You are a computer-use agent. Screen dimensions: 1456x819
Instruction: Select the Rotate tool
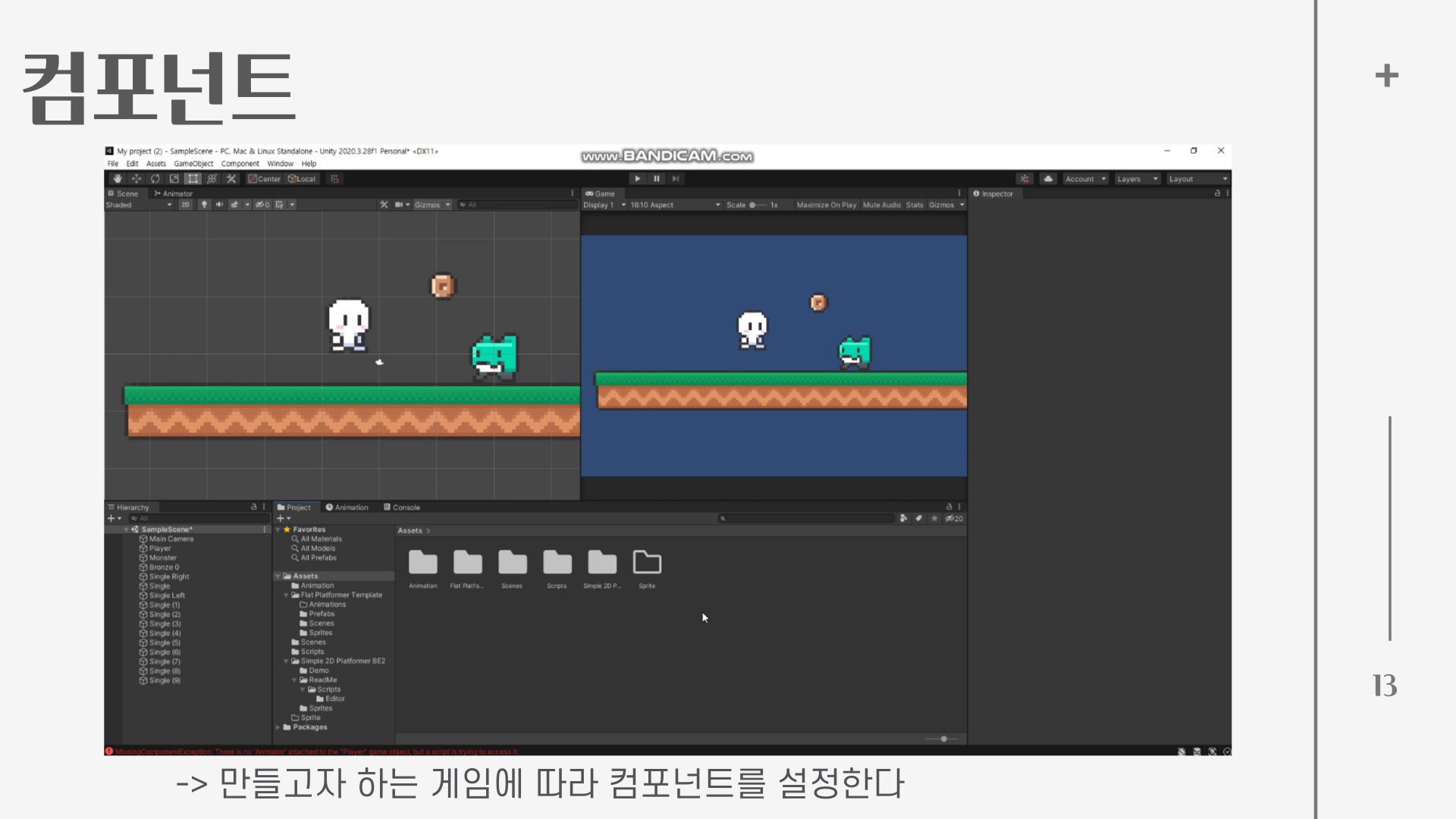155,179
